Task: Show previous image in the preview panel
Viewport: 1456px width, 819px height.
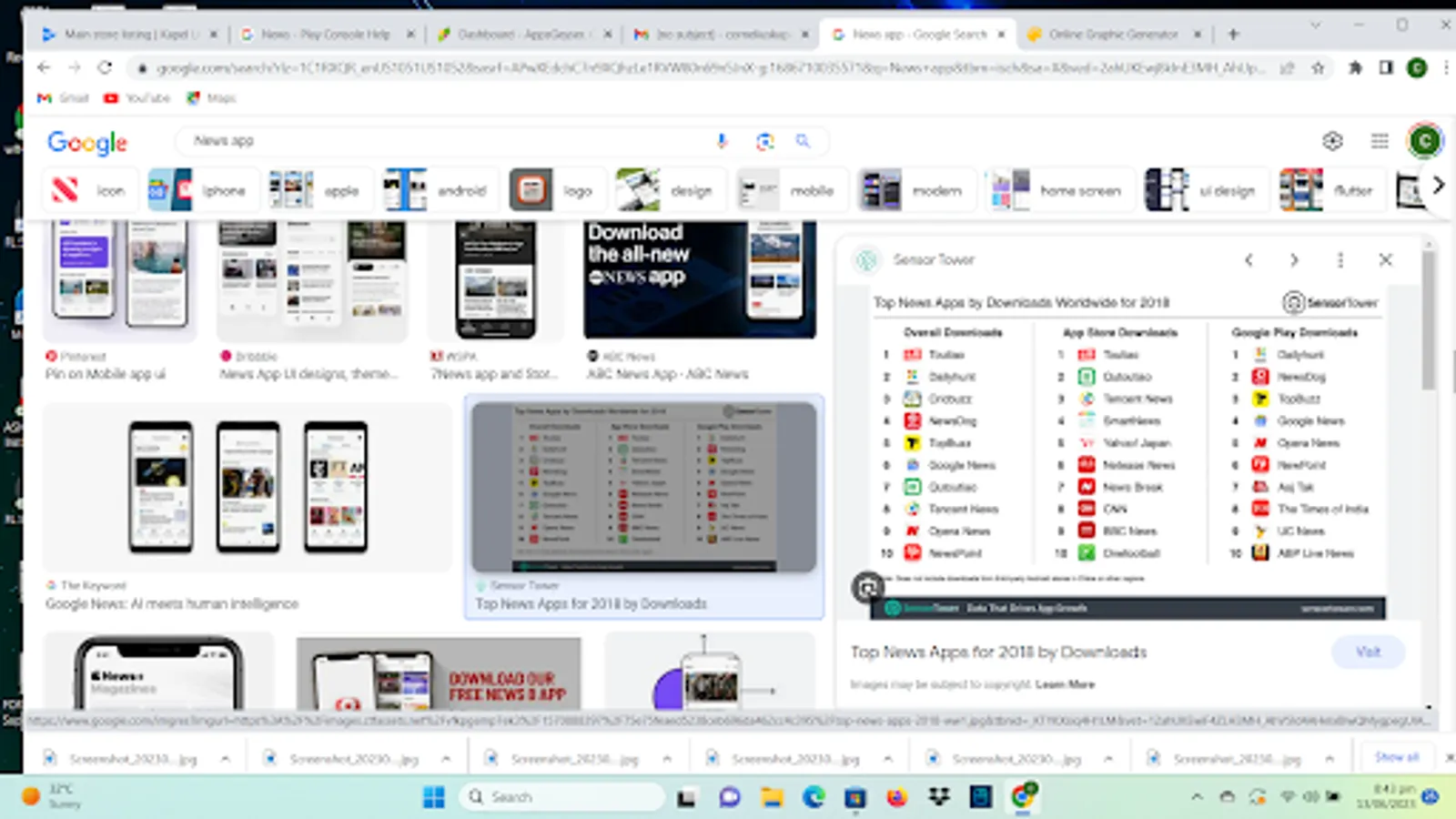Action: [x=1249, y=260]
